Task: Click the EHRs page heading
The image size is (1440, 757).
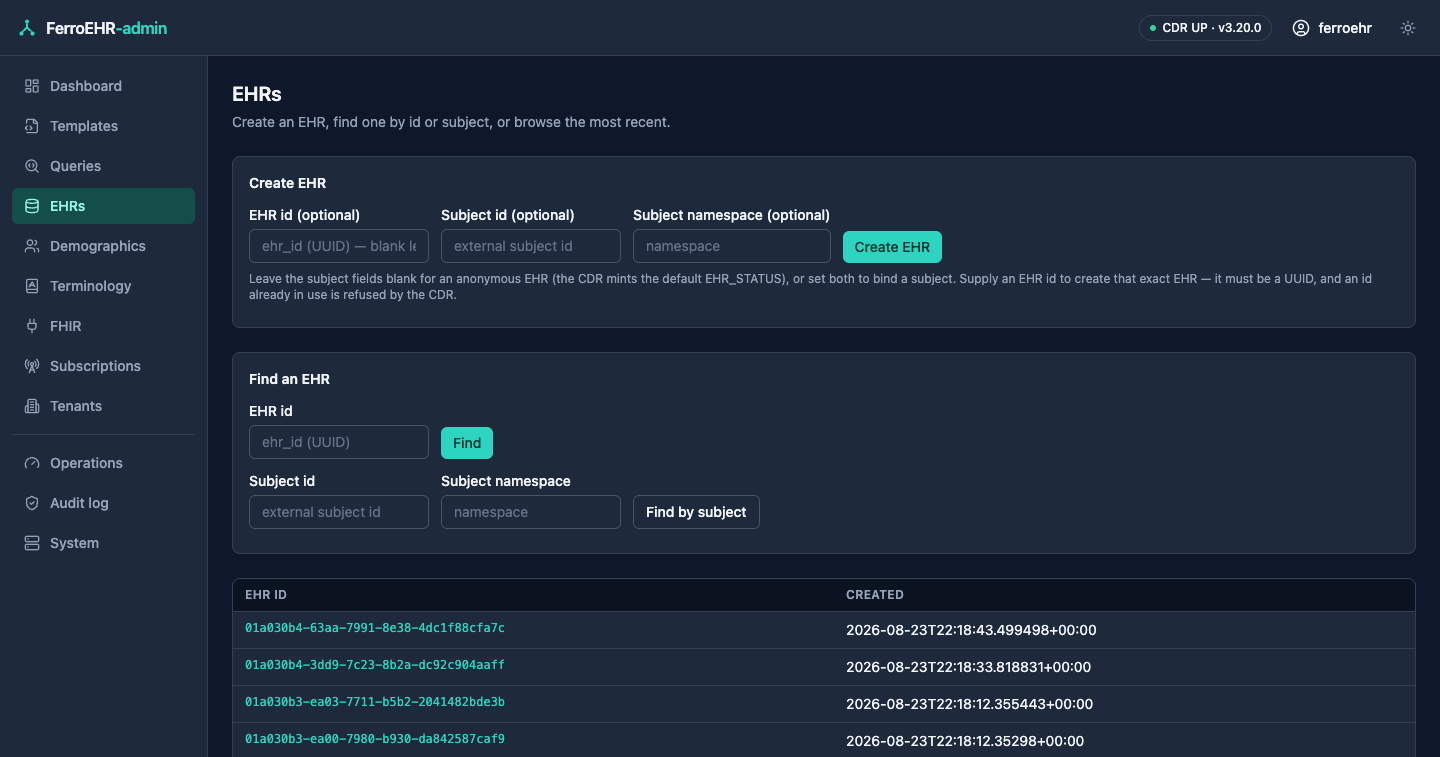Action: click(257, 94)
